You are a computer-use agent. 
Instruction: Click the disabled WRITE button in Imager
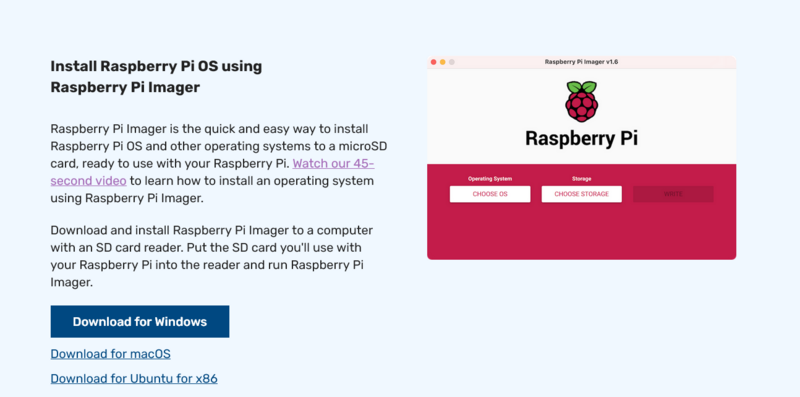673,194
